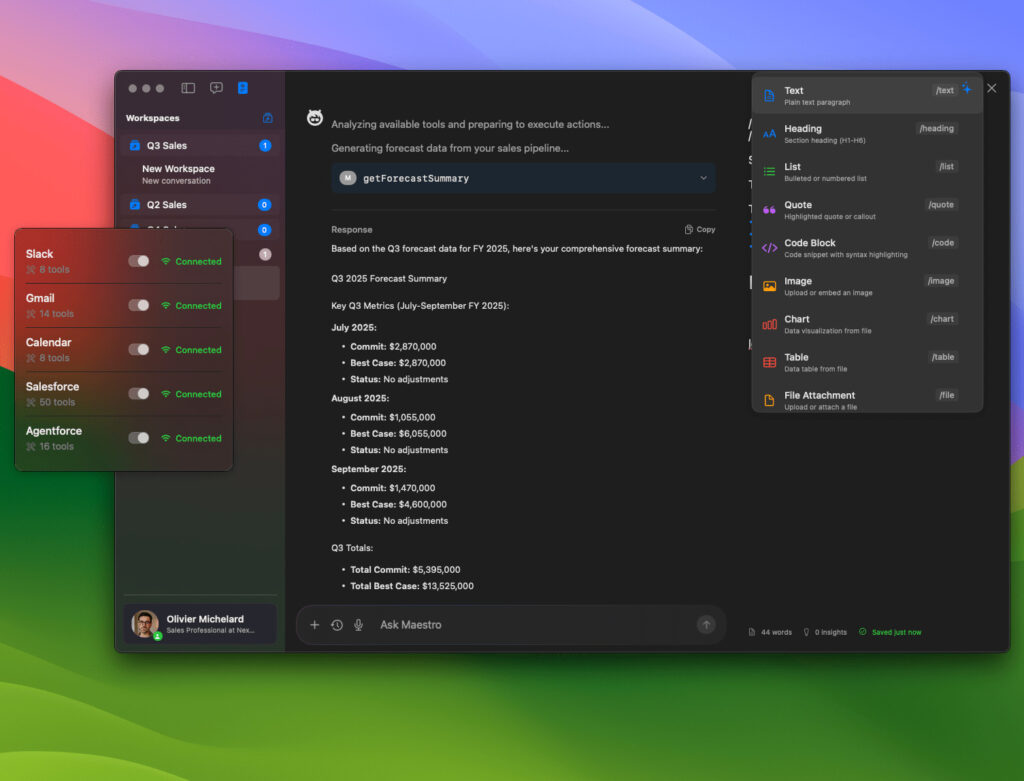Click the sparkle icon next to /text
Screen dimensions: 1024x781
[967, 89]
